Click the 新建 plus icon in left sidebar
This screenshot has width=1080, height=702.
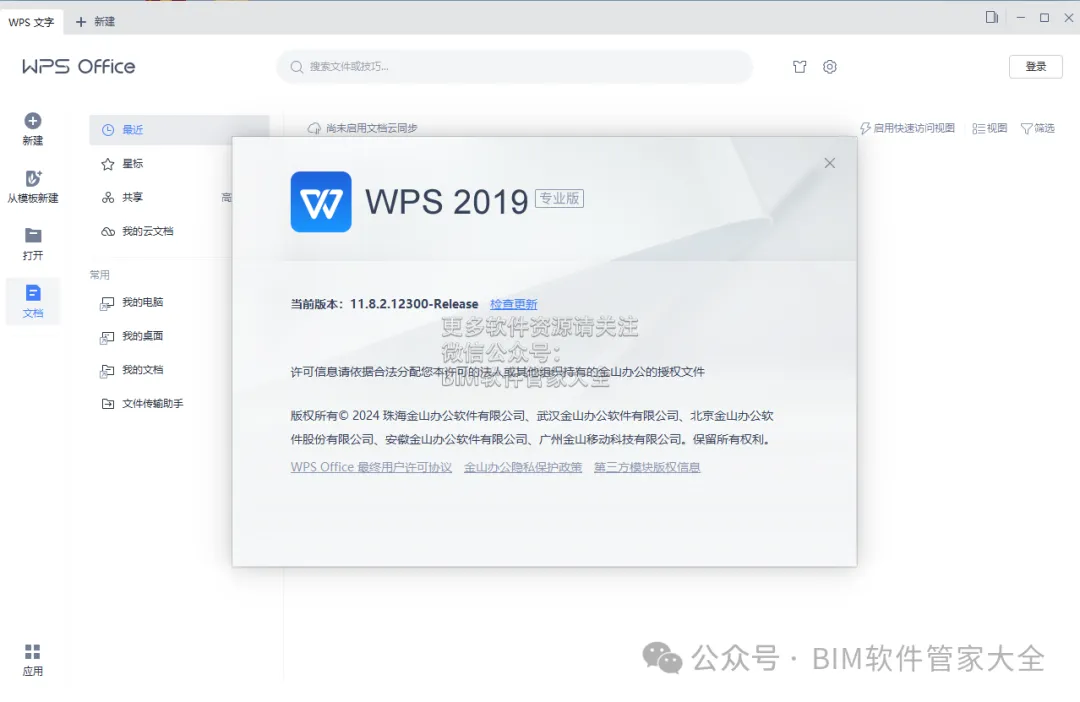coord(32,121)
